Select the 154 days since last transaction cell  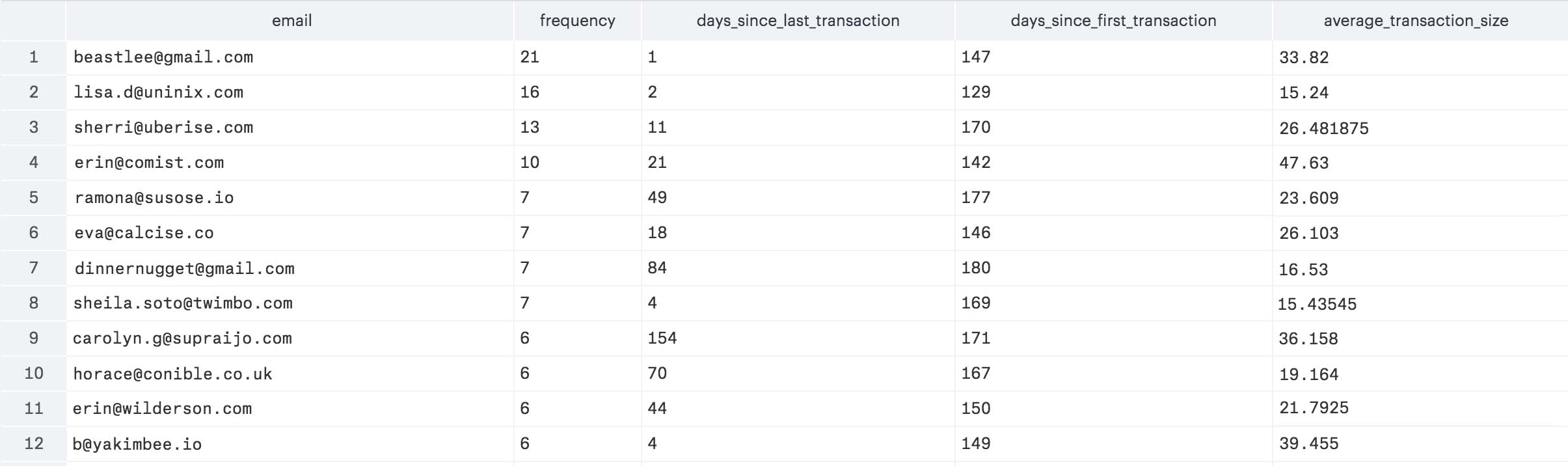662,338
